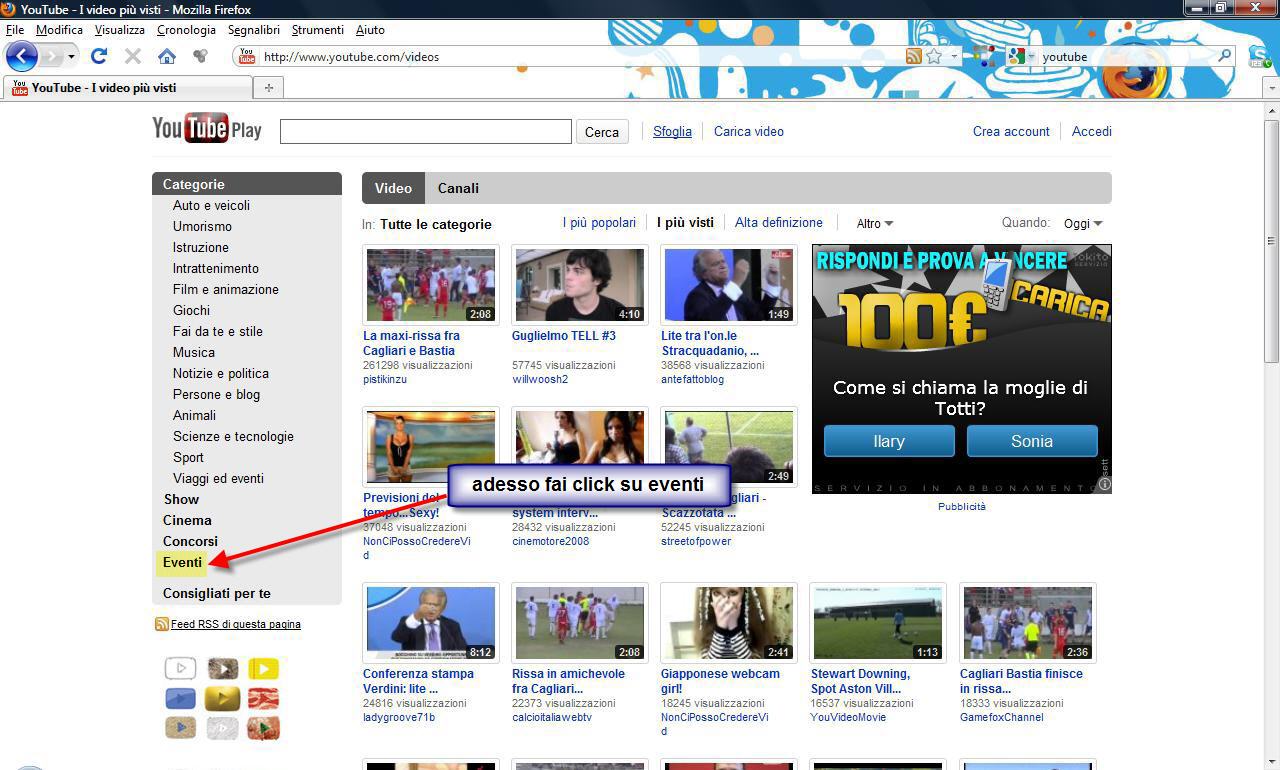Choose the Ilary answer in the ad
The height and width of the screenshot is (770, 1280).
pyautogui.click(x=889, y=441)
